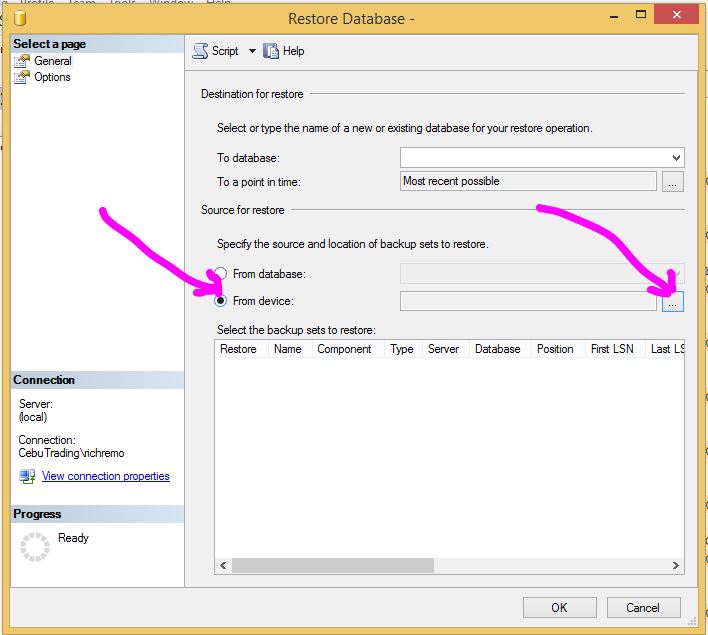Expand the To database dropdown
The width and height of the screenshot is (708, 635).
coord(676,158)
